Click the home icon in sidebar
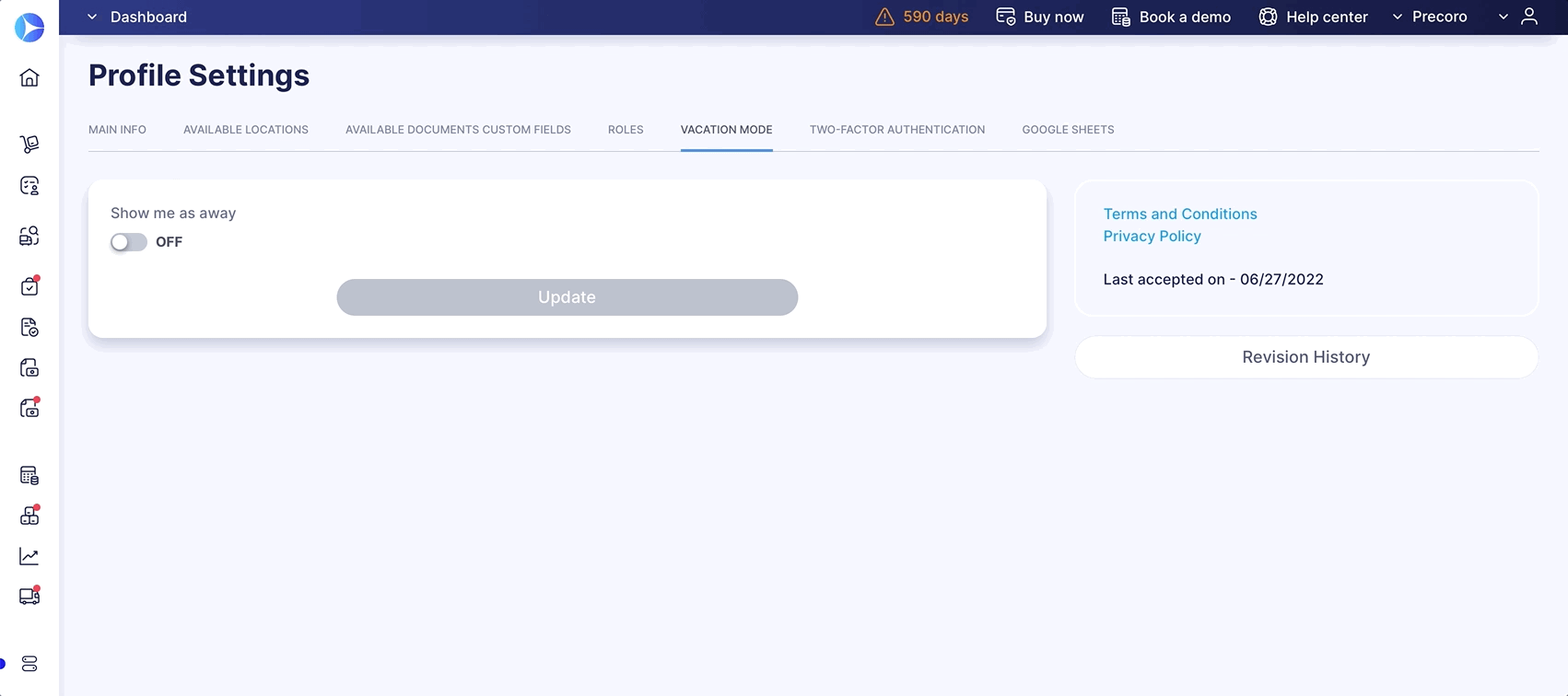Viewport: 1568px width, 696px height. [x=29, y=77]
